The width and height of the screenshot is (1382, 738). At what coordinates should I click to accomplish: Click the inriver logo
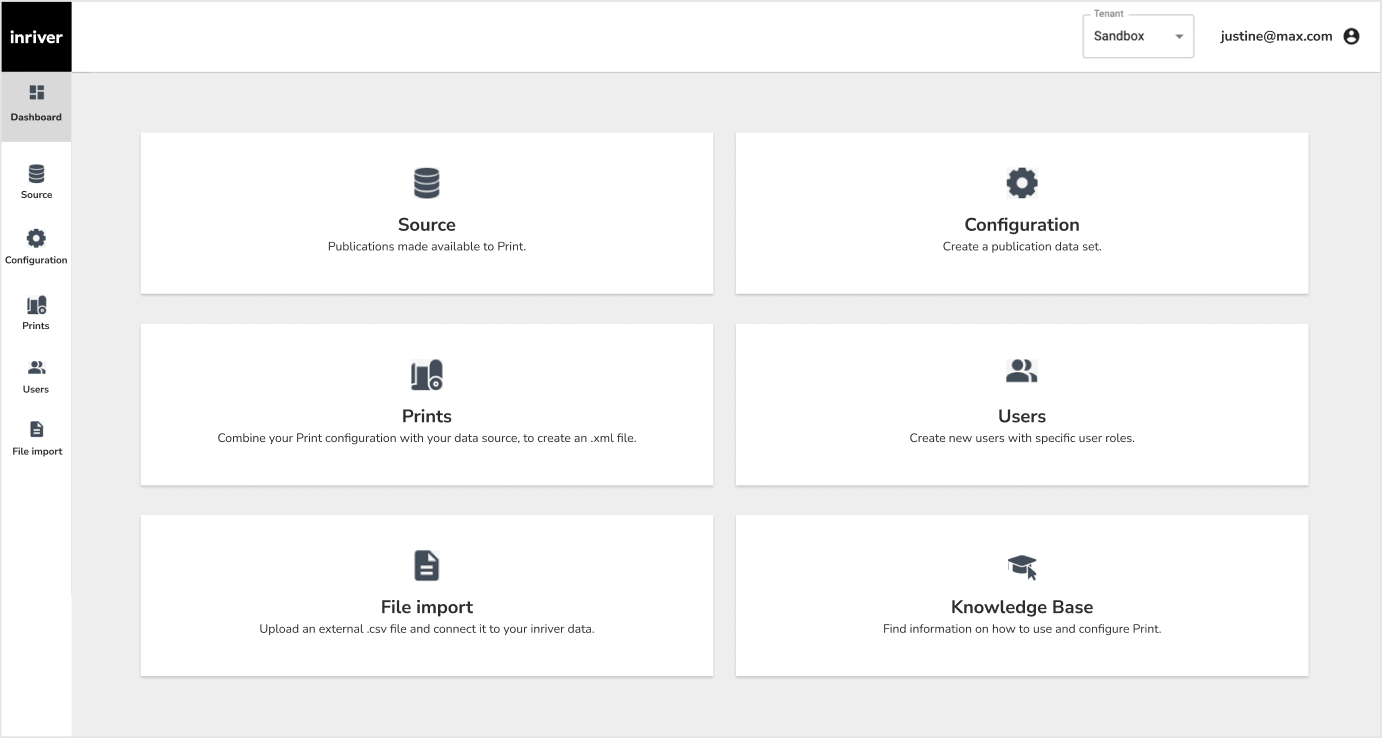[x=36, y=37]
